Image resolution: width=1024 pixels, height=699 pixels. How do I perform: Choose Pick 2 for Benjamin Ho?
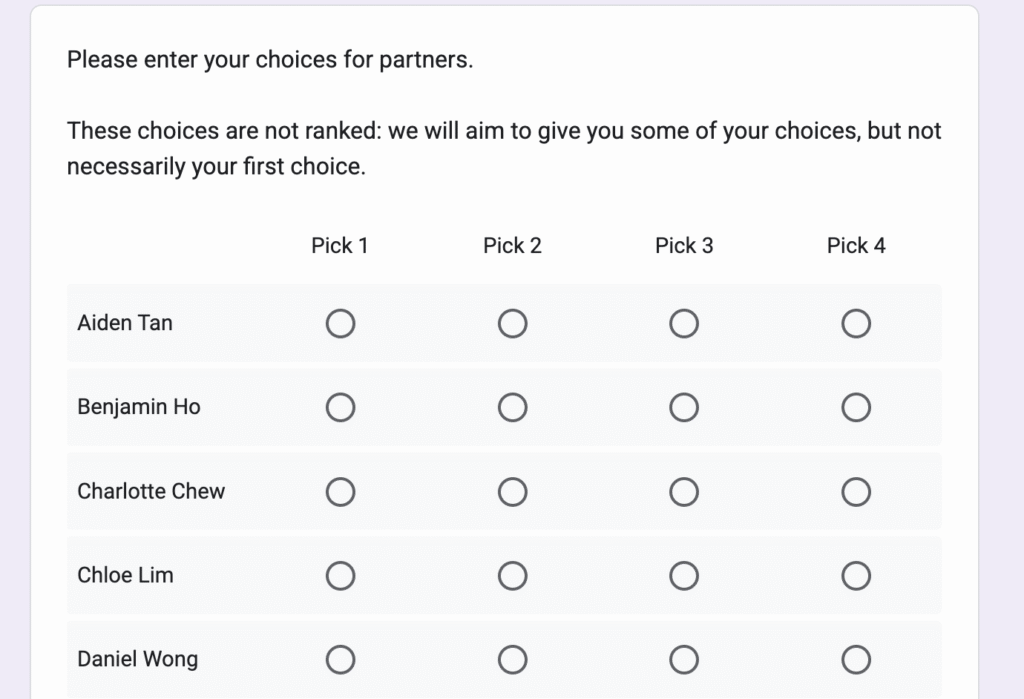click(512, 408)
